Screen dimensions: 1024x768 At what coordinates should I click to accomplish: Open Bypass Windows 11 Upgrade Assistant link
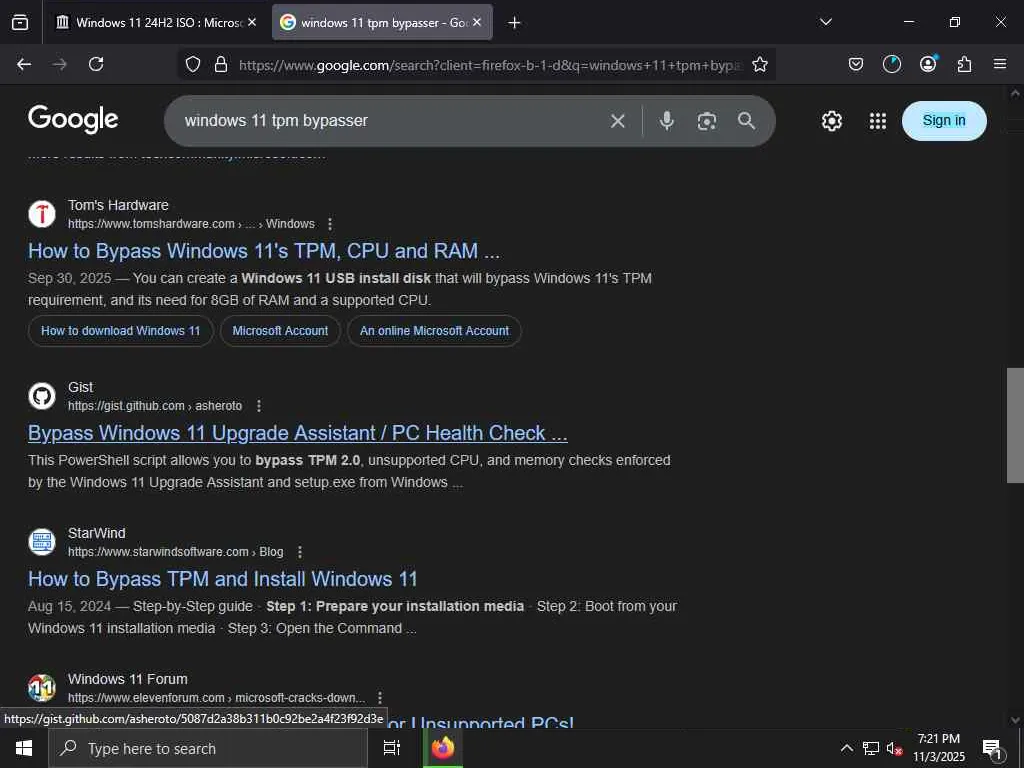click(298, 433)
